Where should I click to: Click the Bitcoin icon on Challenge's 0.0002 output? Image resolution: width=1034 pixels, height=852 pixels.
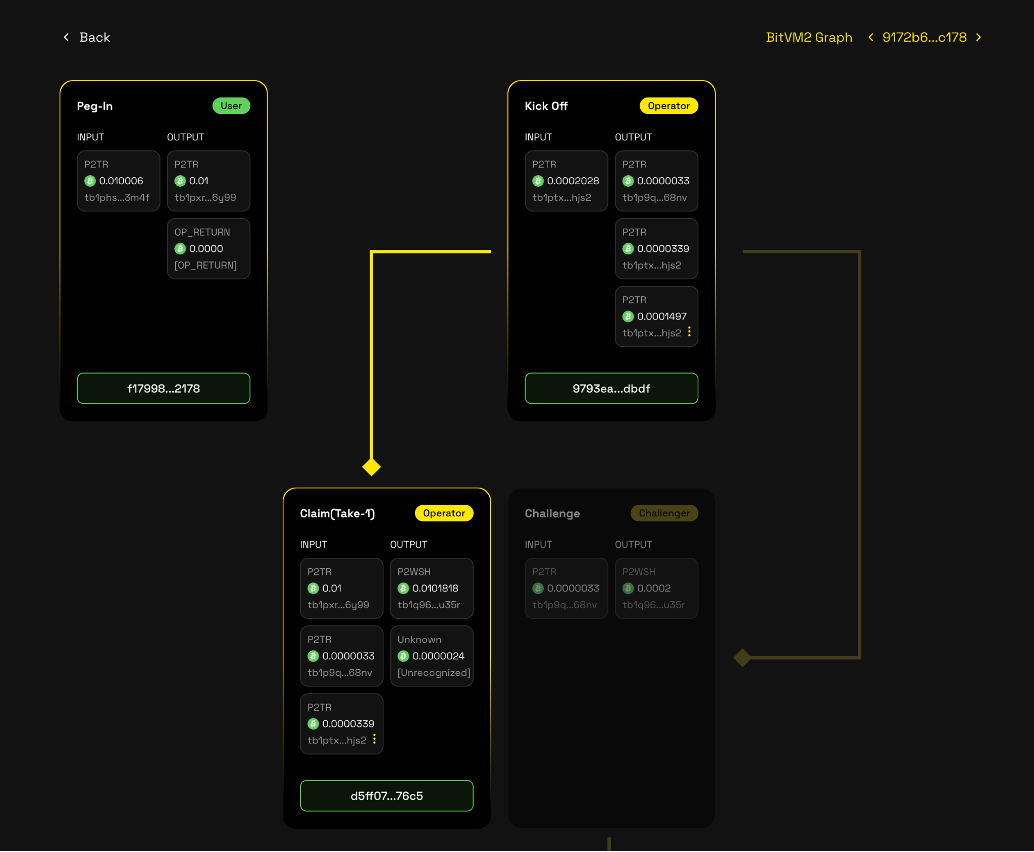point(627,588)
